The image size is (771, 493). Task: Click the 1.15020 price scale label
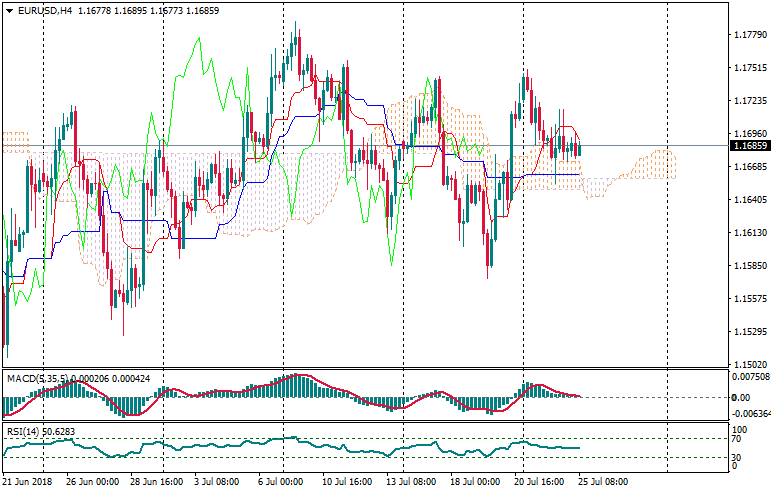748,364
